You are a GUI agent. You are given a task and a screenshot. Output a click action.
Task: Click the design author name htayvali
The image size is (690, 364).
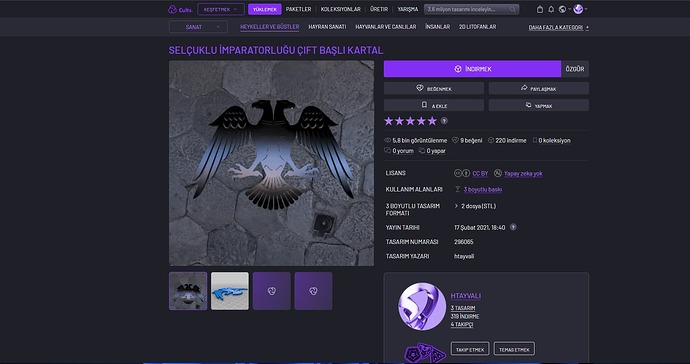tap(464, 256)
